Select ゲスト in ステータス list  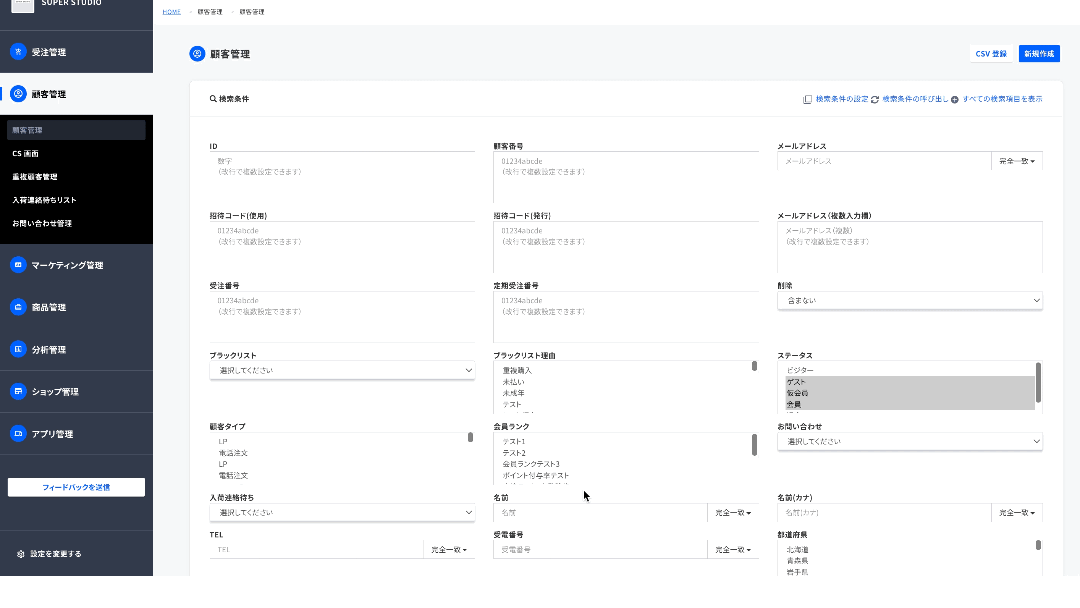click(796, 382)
